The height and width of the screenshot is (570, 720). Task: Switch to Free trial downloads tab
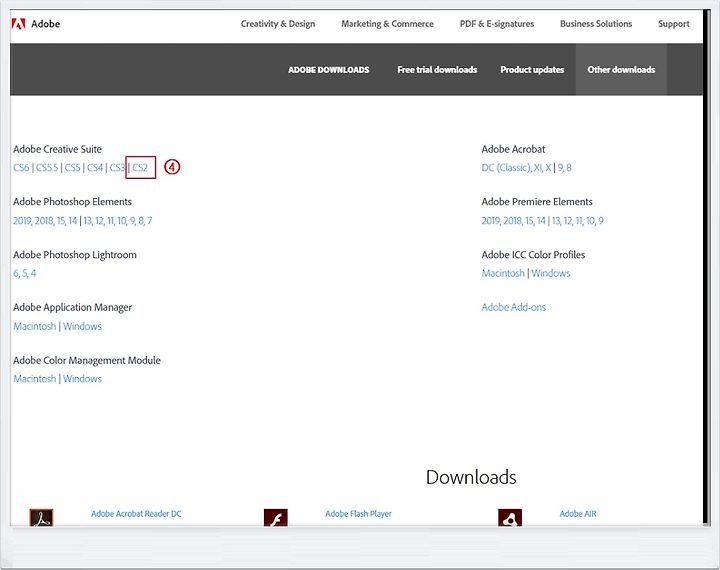[x=437, y=70]
